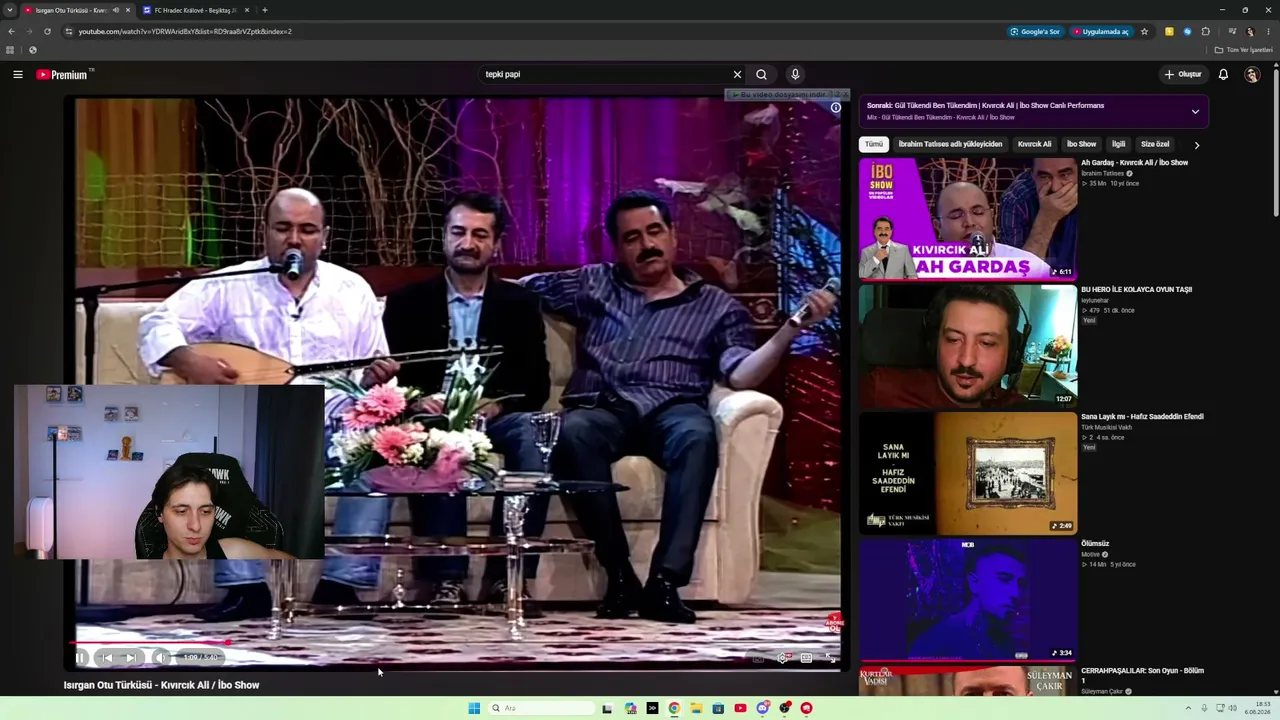Open BU HERO İLE KOLAYCA OYUN TAŞI! title
The width and height of the screenshot is (1280, 720).
pyautogui.click(x=1136, y=290)
